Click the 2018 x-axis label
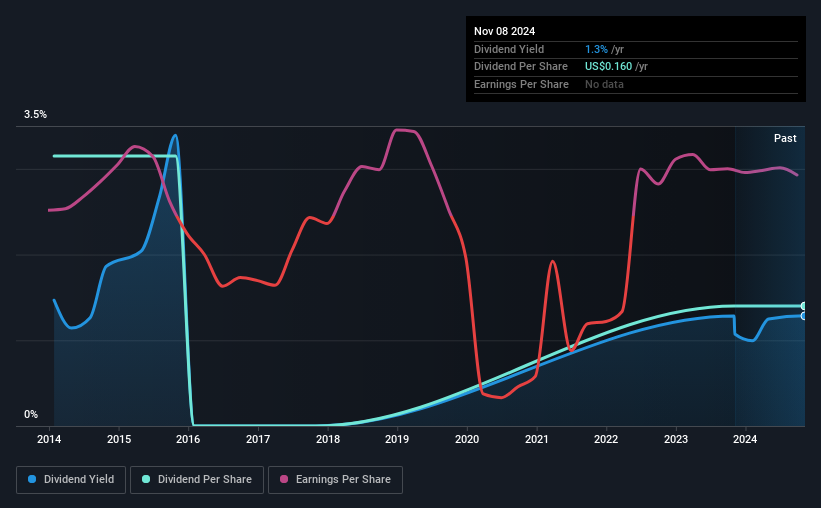 coord(328,439)
